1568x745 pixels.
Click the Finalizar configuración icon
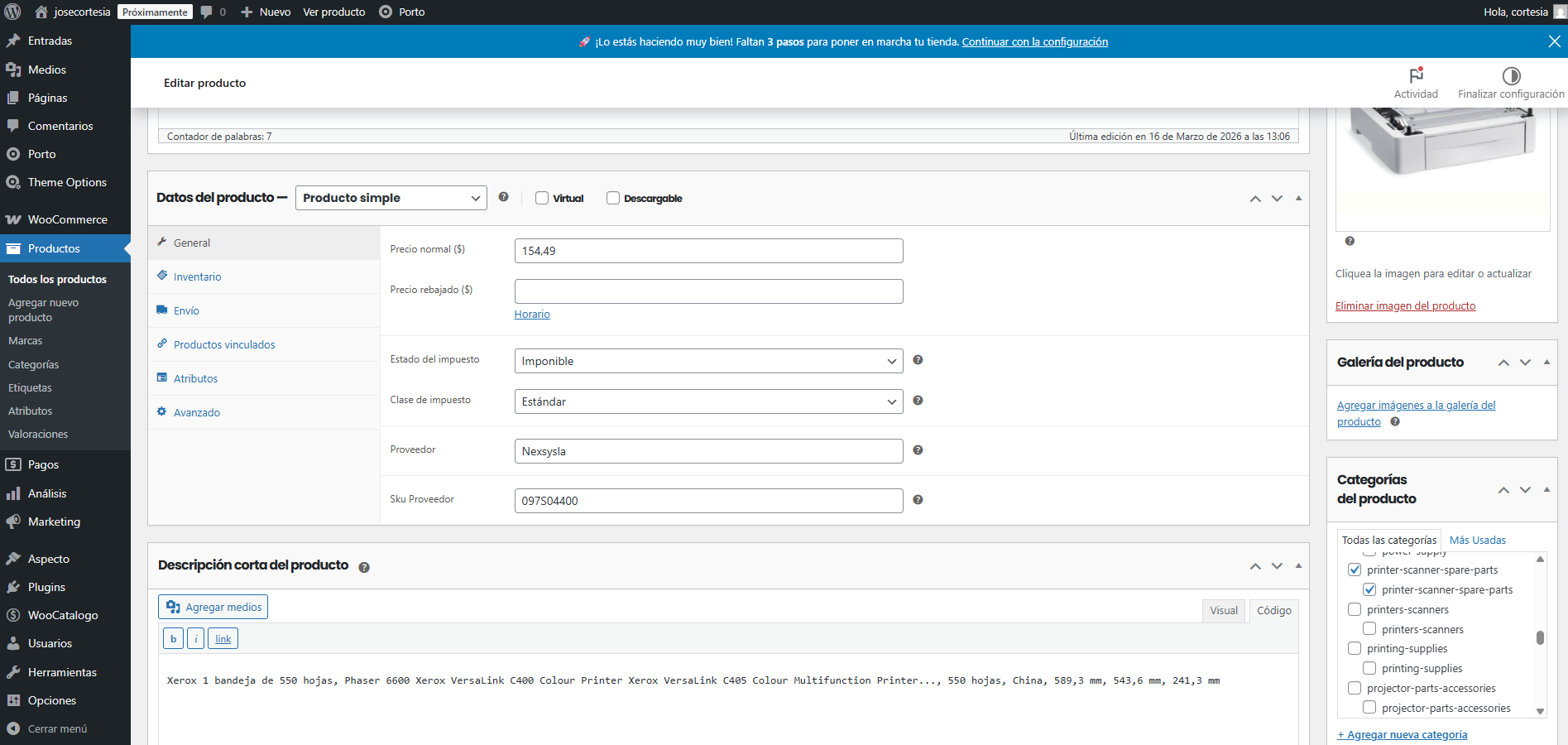click(1511, 76)
